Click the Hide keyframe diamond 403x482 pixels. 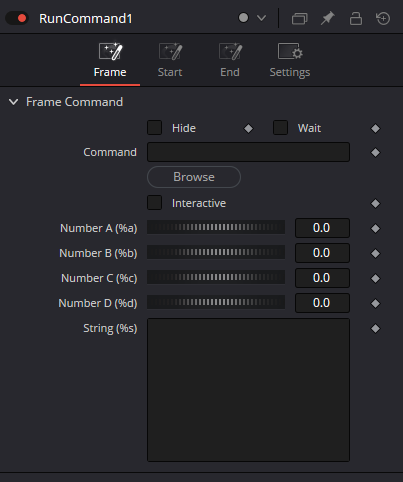coord(248,128)
